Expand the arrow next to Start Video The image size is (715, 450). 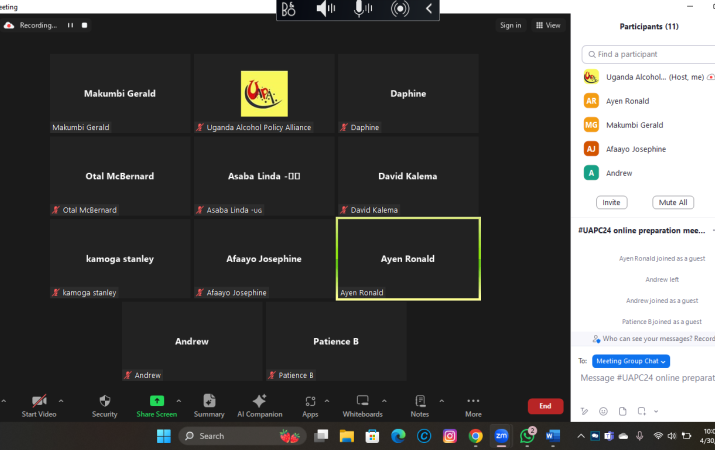click(x=61, y=400)
